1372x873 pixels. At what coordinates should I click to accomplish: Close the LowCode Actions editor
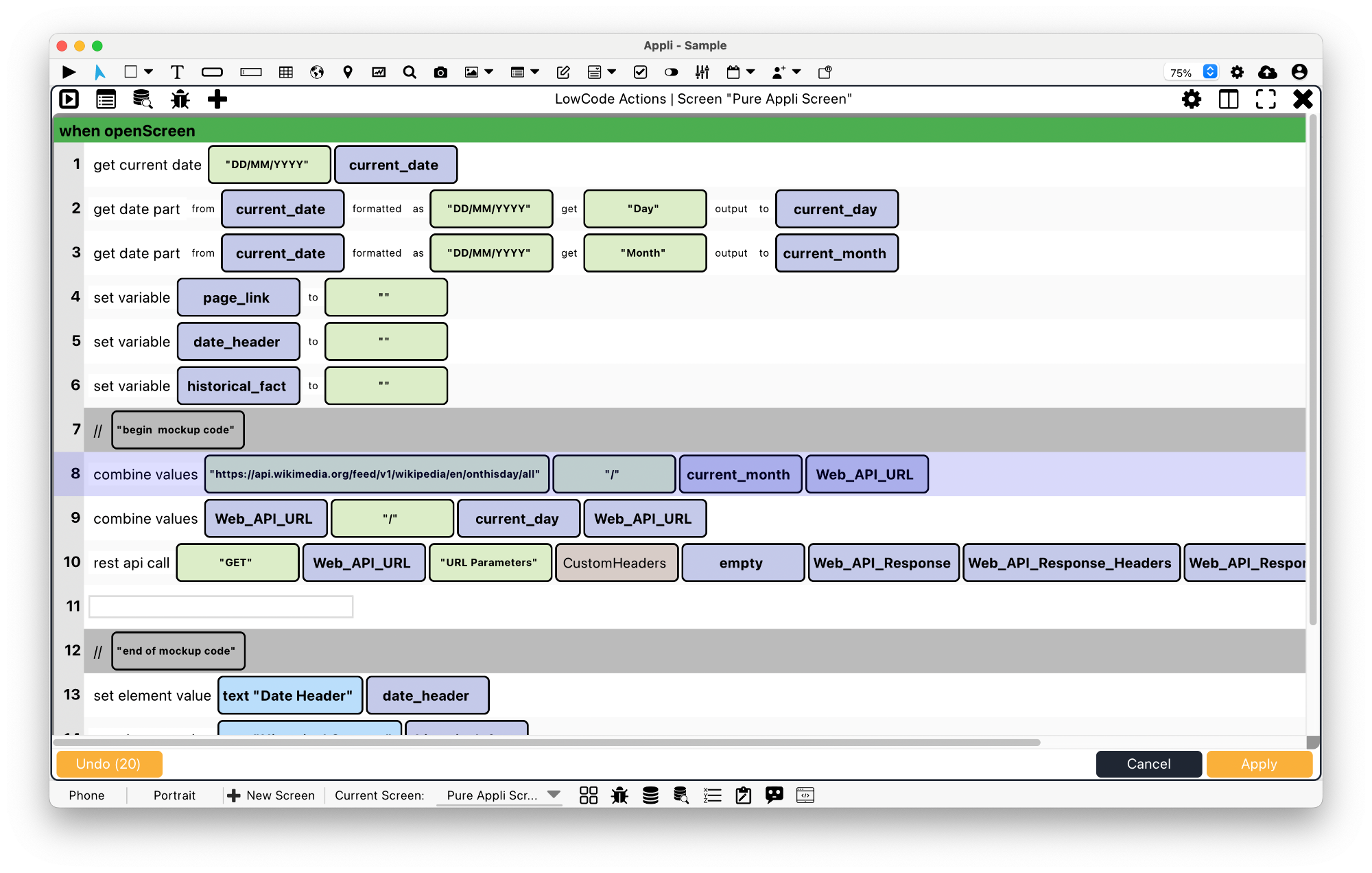click(x=1303, y=100)
